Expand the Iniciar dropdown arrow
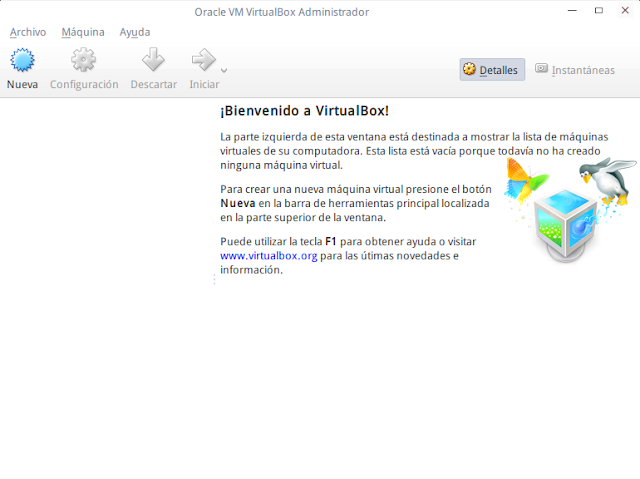 (224, 71)
